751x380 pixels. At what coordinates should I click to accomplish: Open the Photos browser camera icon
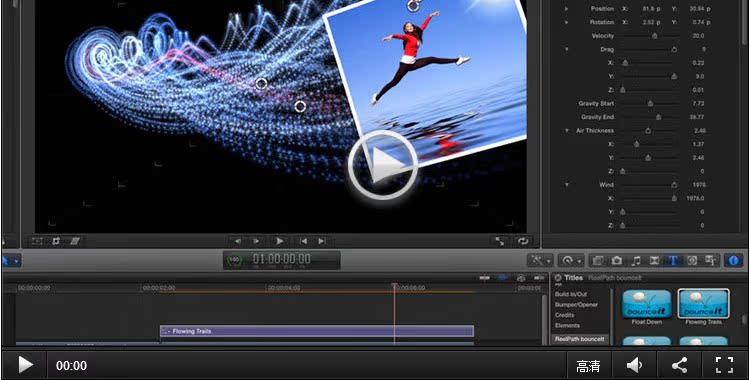click(616, 260)
